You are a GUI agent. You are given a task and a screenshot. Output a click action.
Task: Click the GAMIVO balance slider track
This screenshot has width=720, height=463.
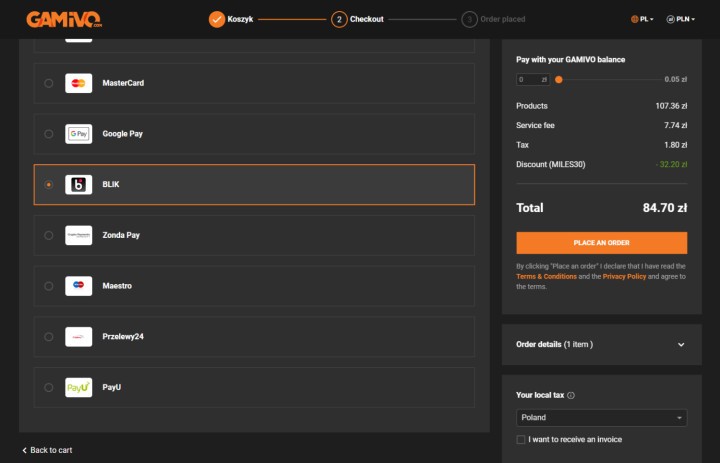point(610,79)
